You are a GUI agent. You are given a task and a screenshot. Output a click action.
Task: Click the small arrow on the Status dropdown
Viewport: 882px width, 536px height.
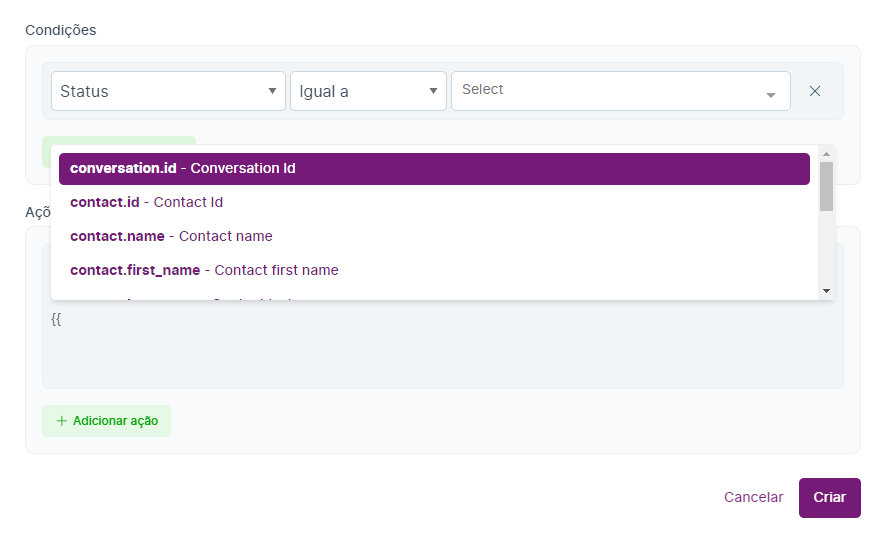point(272,91)
